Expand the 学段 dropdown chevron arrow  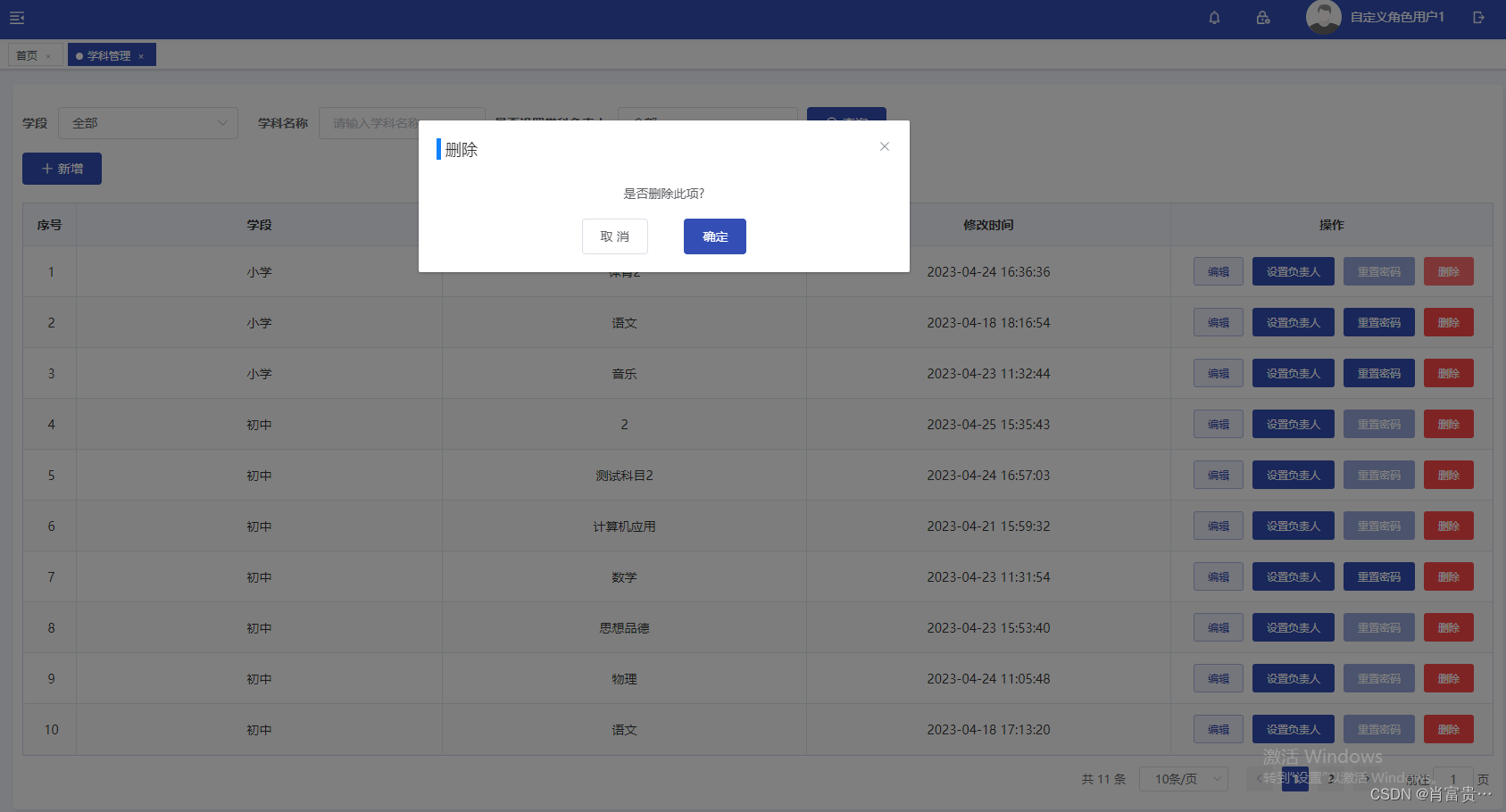click(224, 123)
